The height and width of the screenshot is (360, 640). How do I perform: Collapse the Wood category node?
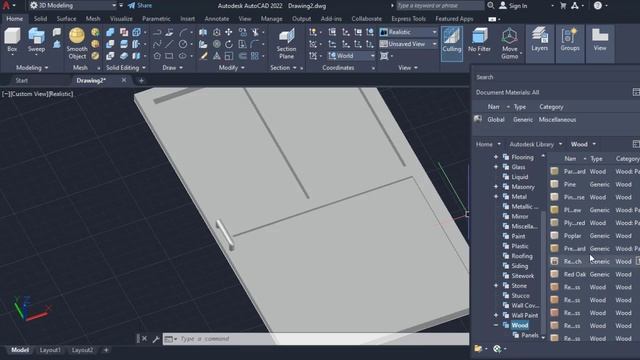496,325
